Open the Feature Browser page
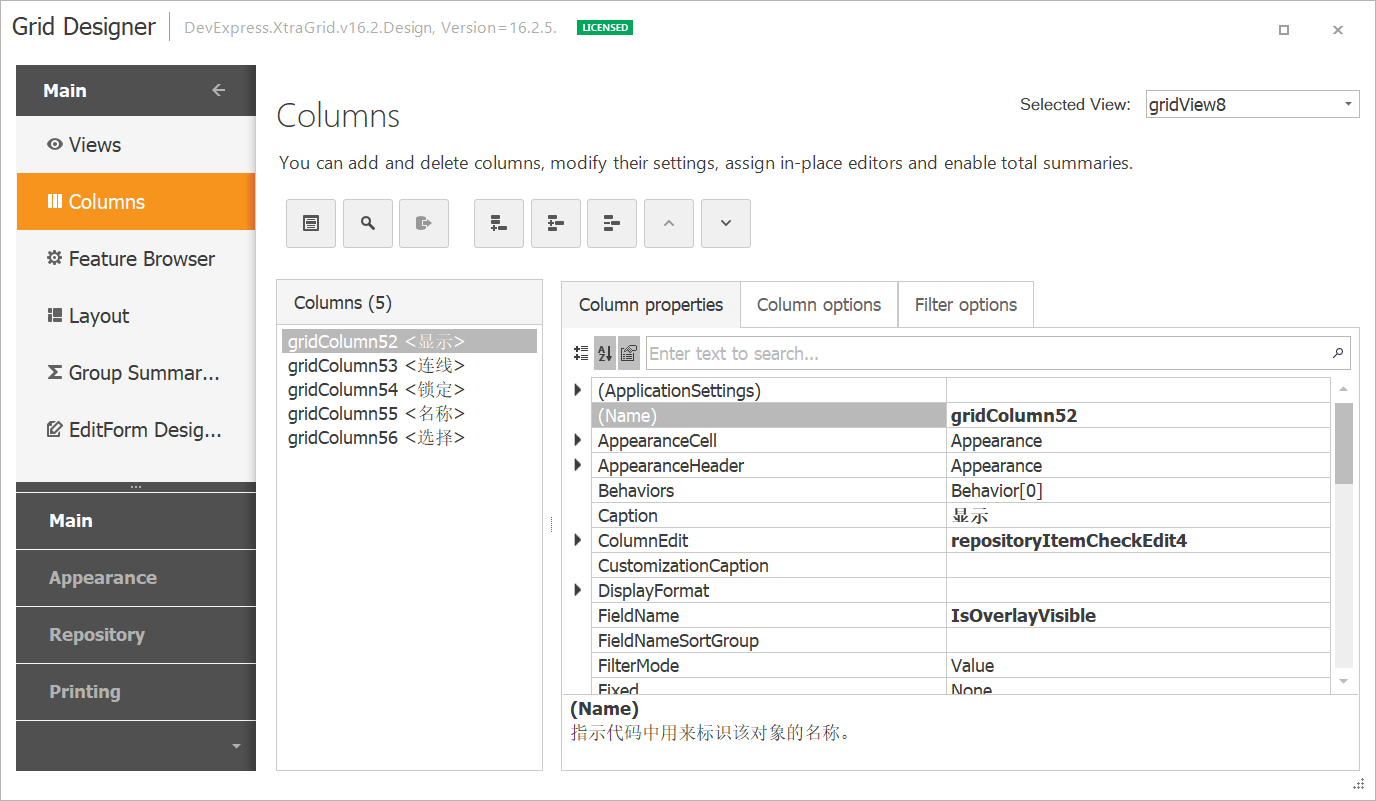This screenshot has height=801, width=1376. pyautogui.click(x=136, y=258)
